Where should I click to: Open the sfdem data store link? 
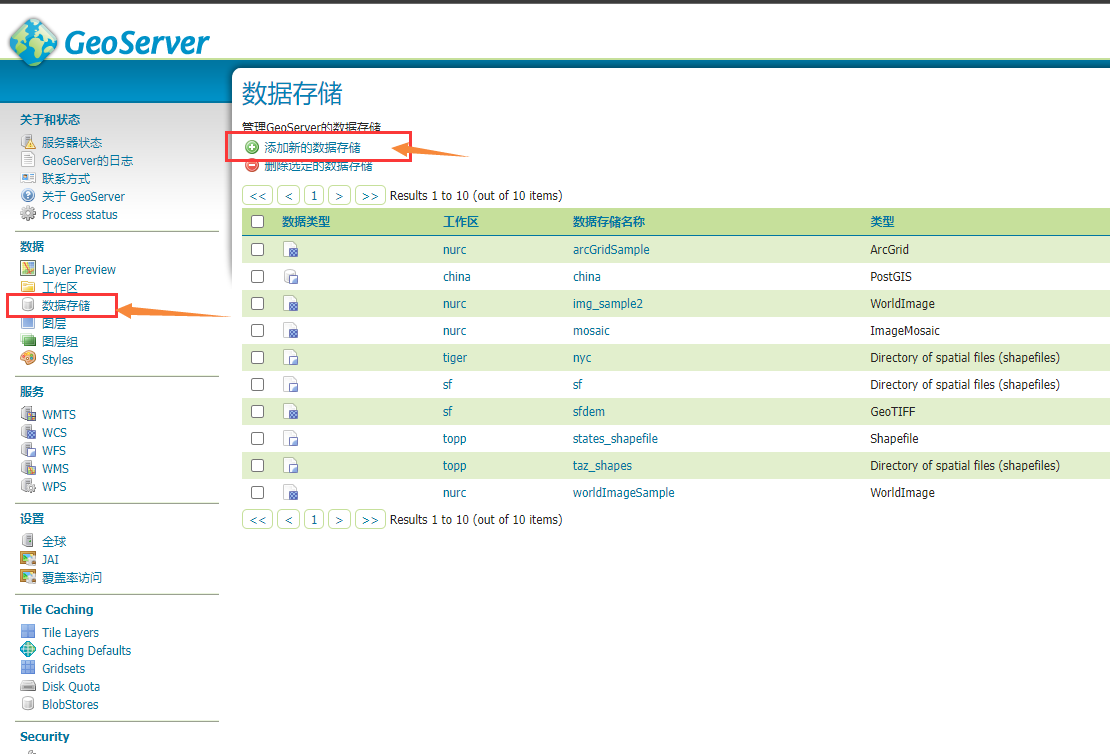(x=589, y=411)
